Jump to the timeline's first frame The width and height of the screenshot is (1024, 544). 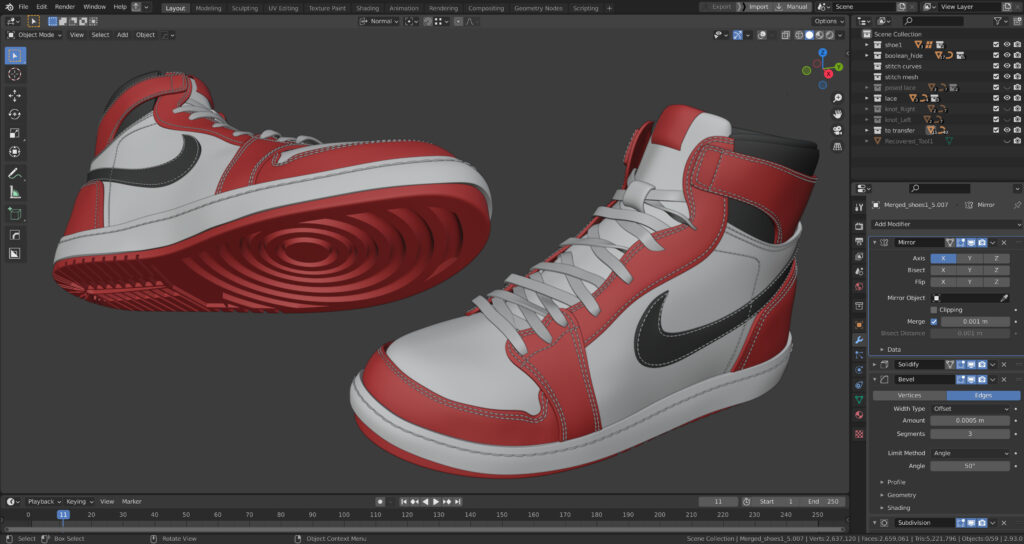(404, 502)
